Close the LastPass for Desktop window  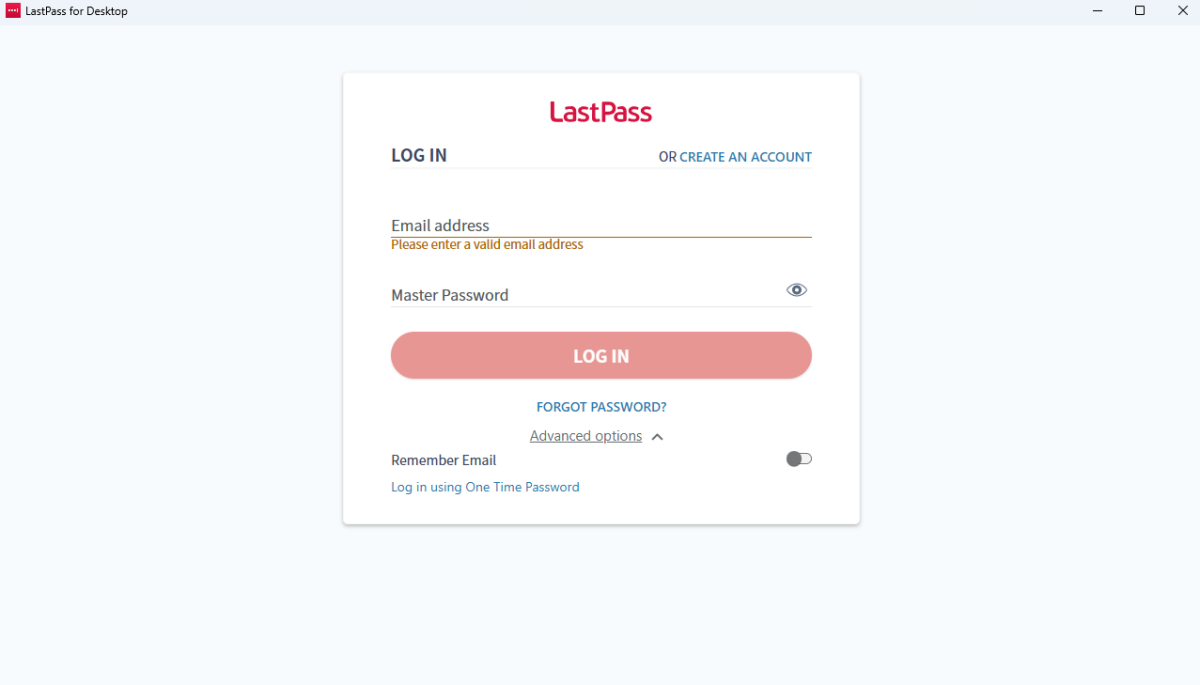pos(1182,11)
